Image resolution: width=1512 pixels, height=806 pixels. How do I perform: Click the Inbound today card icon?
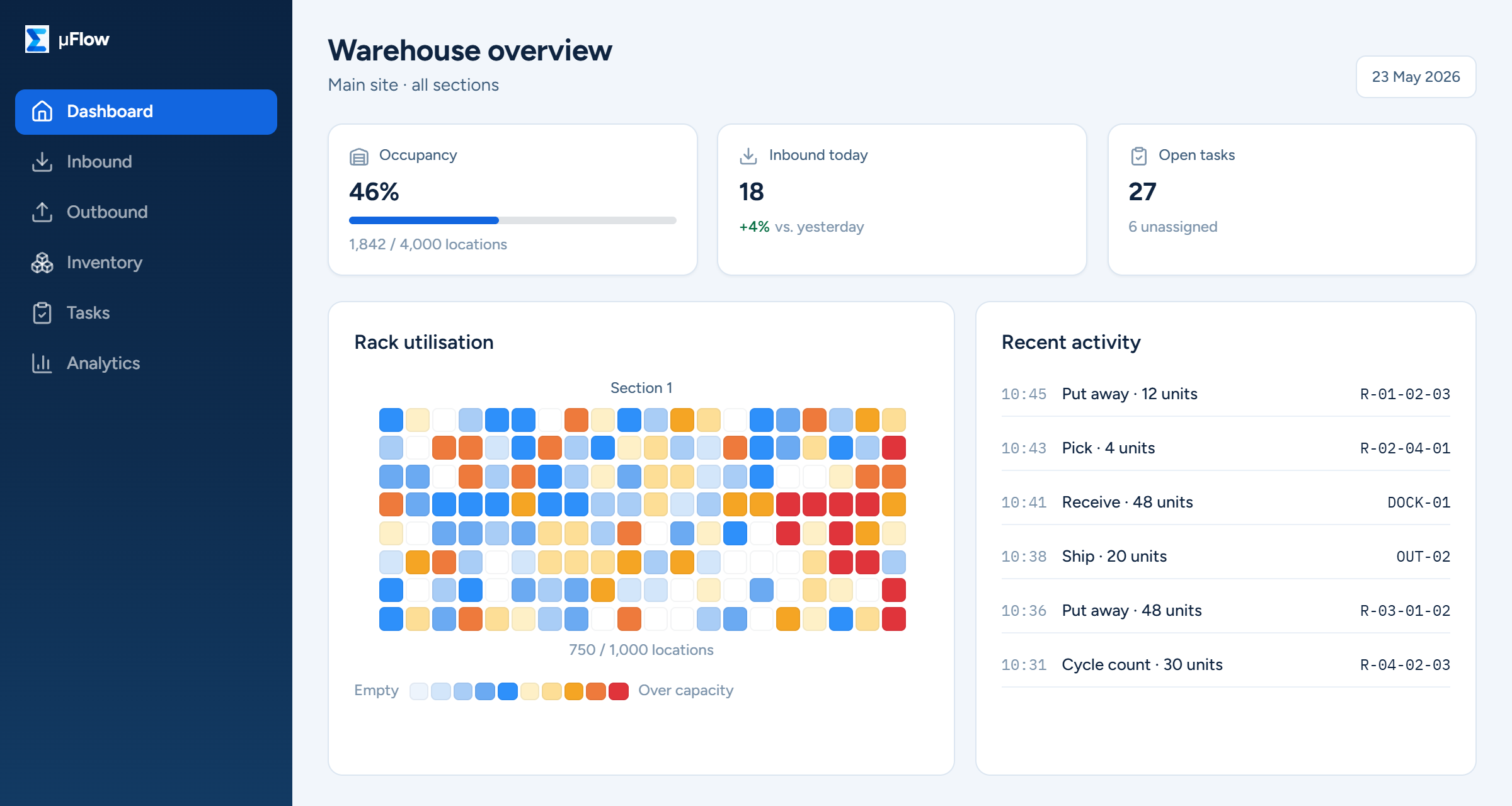(x=748, y=156)
